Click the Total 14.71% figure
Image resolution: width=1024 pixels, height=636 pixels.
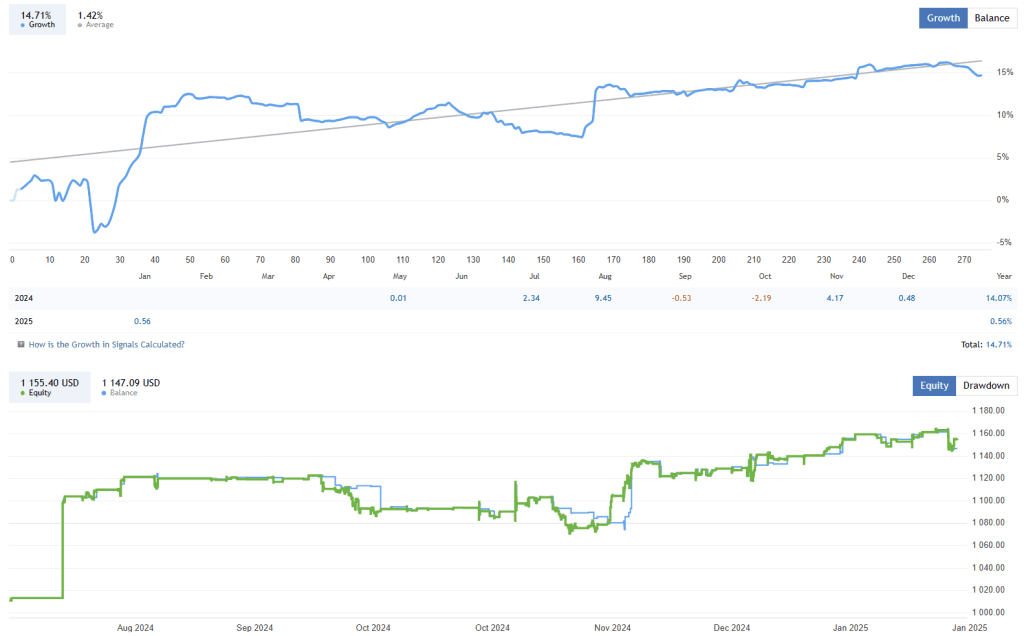(1001, 343)
